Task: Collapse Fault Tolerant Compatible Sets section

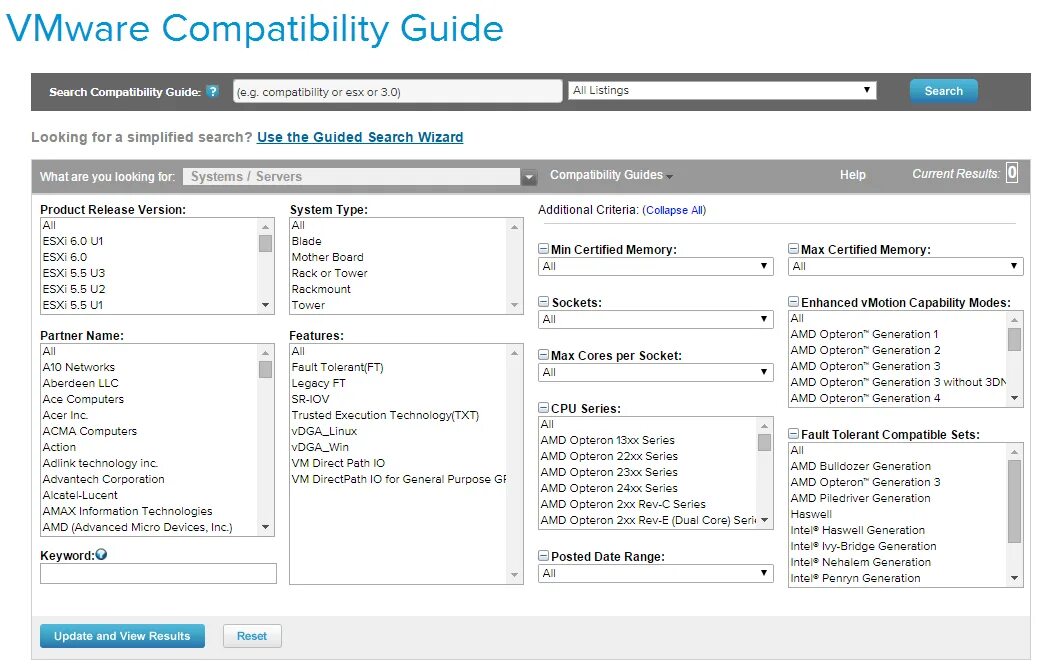Action: (793, 434)
